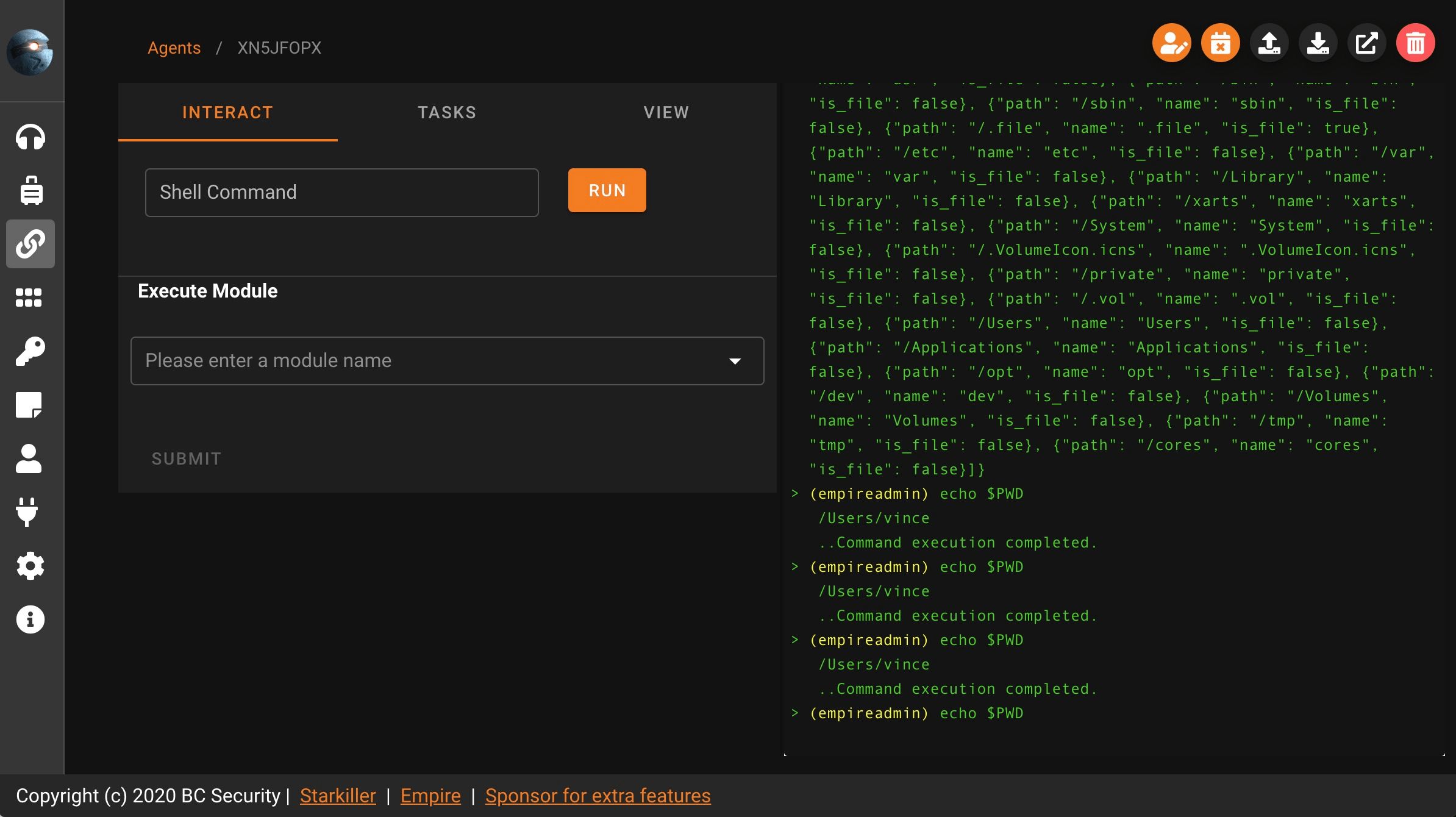Click the rename agent icon
The image size is (1456, 817).
(1171, 43)
